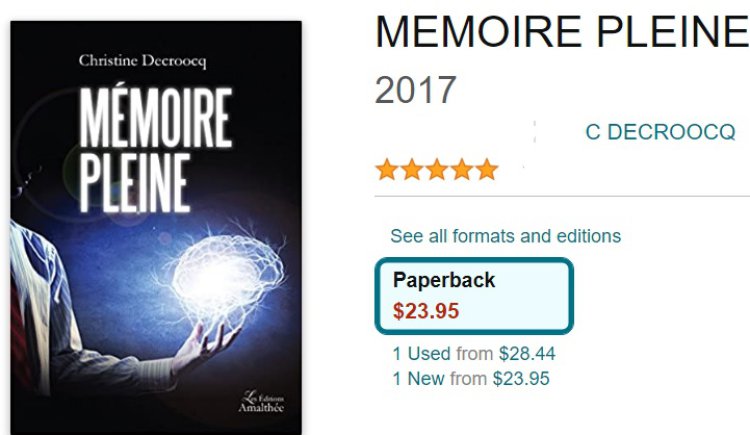The height and width of the screenshot is (435, 750).
Task: Click the second orange rating star
Action: pos(412,170)
